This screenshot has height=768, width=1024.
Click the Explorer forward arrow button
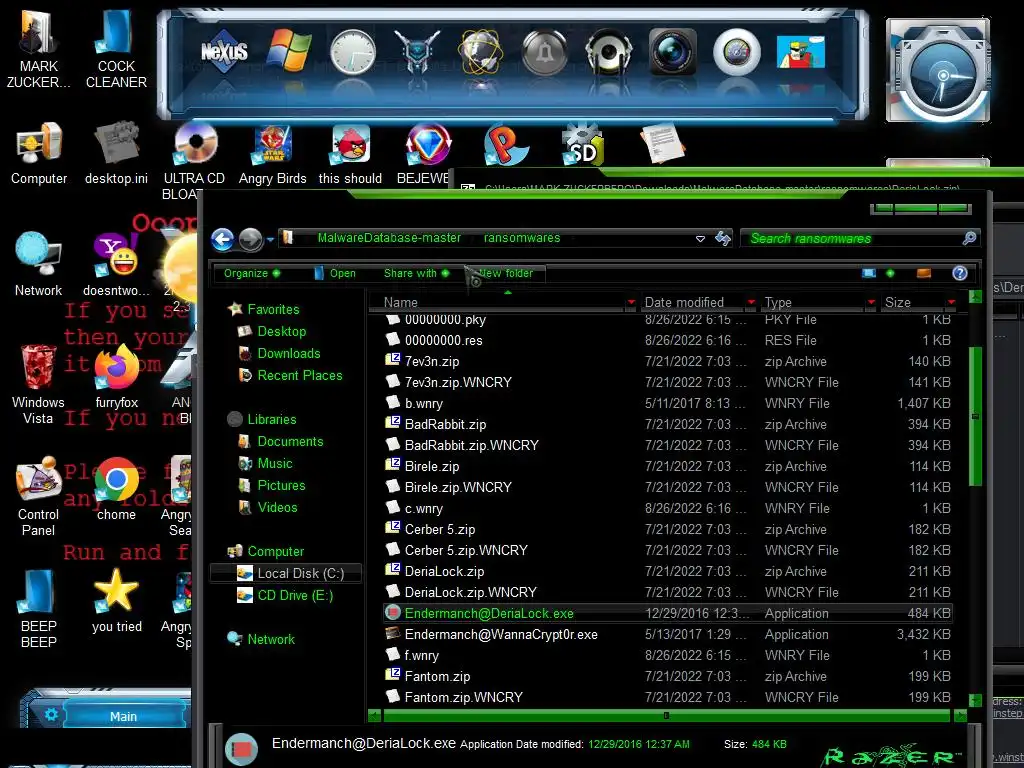pyautogui.click(x=250, y=240)
